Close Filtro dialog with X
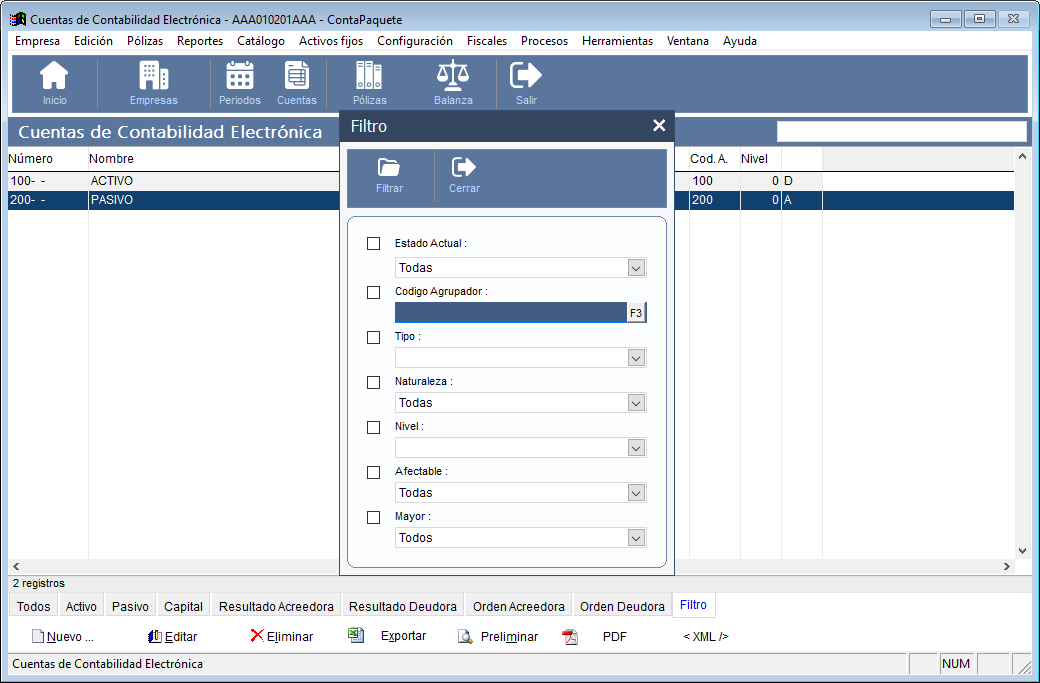1040x683 pixels. click(659, 125)
